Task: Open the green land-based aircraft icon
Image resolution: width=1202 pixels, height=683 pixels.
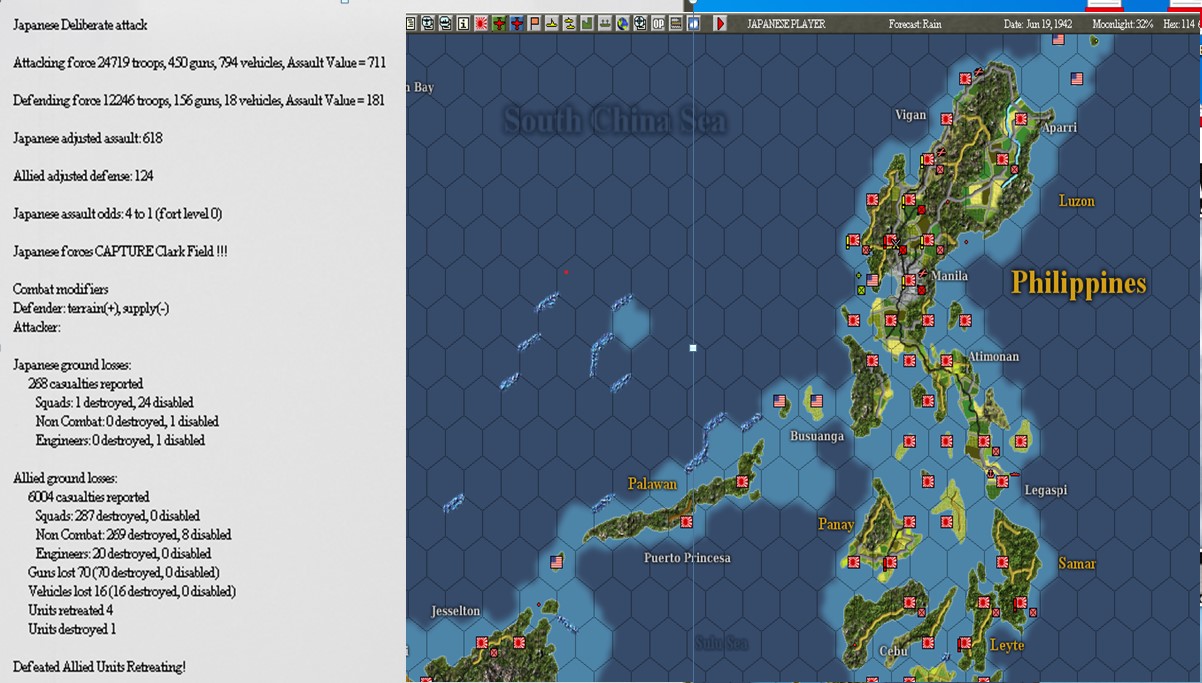Action: coord(498,22)
